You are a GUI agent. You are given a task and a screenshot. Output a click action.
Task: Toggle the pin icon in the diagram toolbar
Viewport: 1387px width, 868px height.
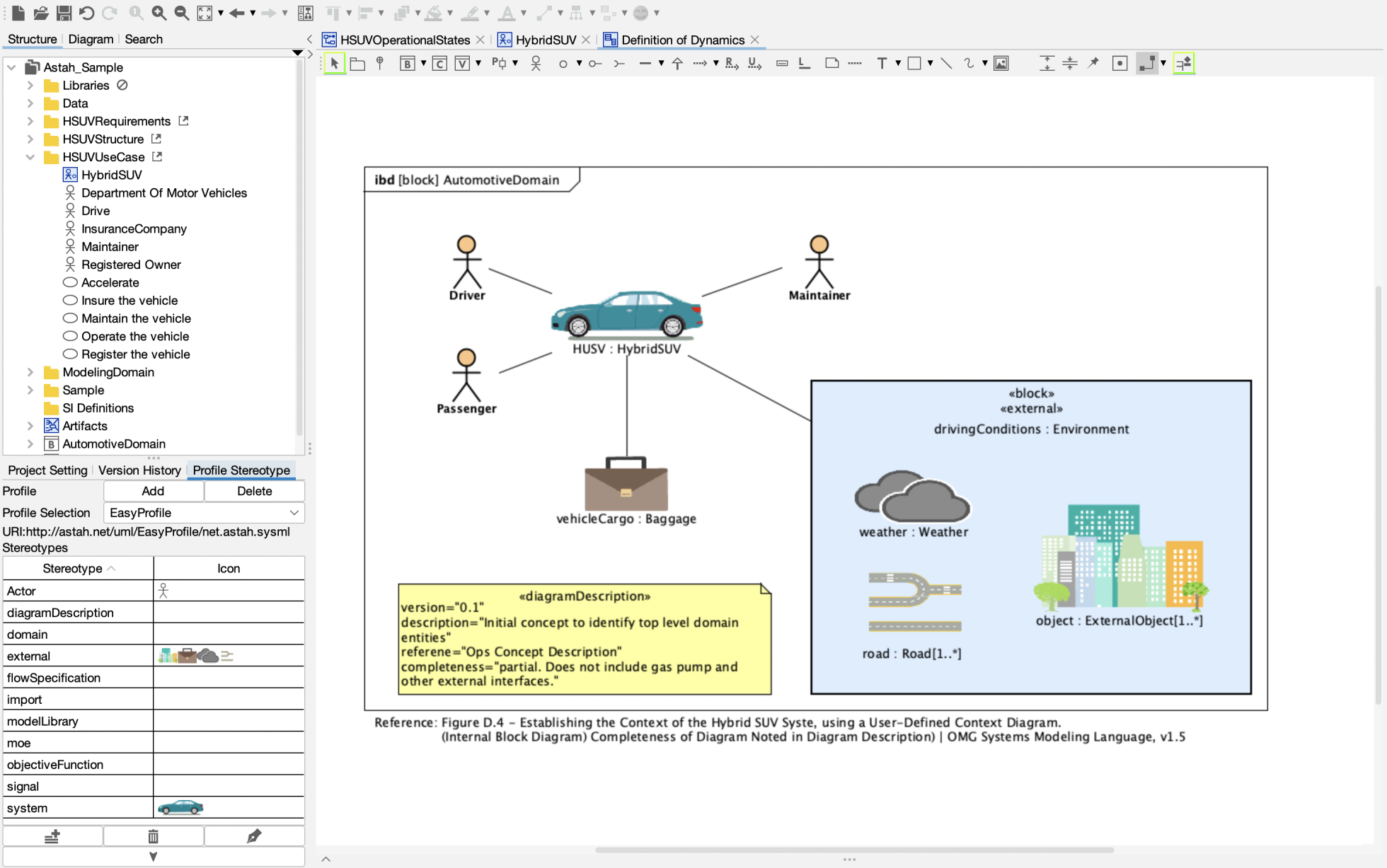pos(1093,63)
